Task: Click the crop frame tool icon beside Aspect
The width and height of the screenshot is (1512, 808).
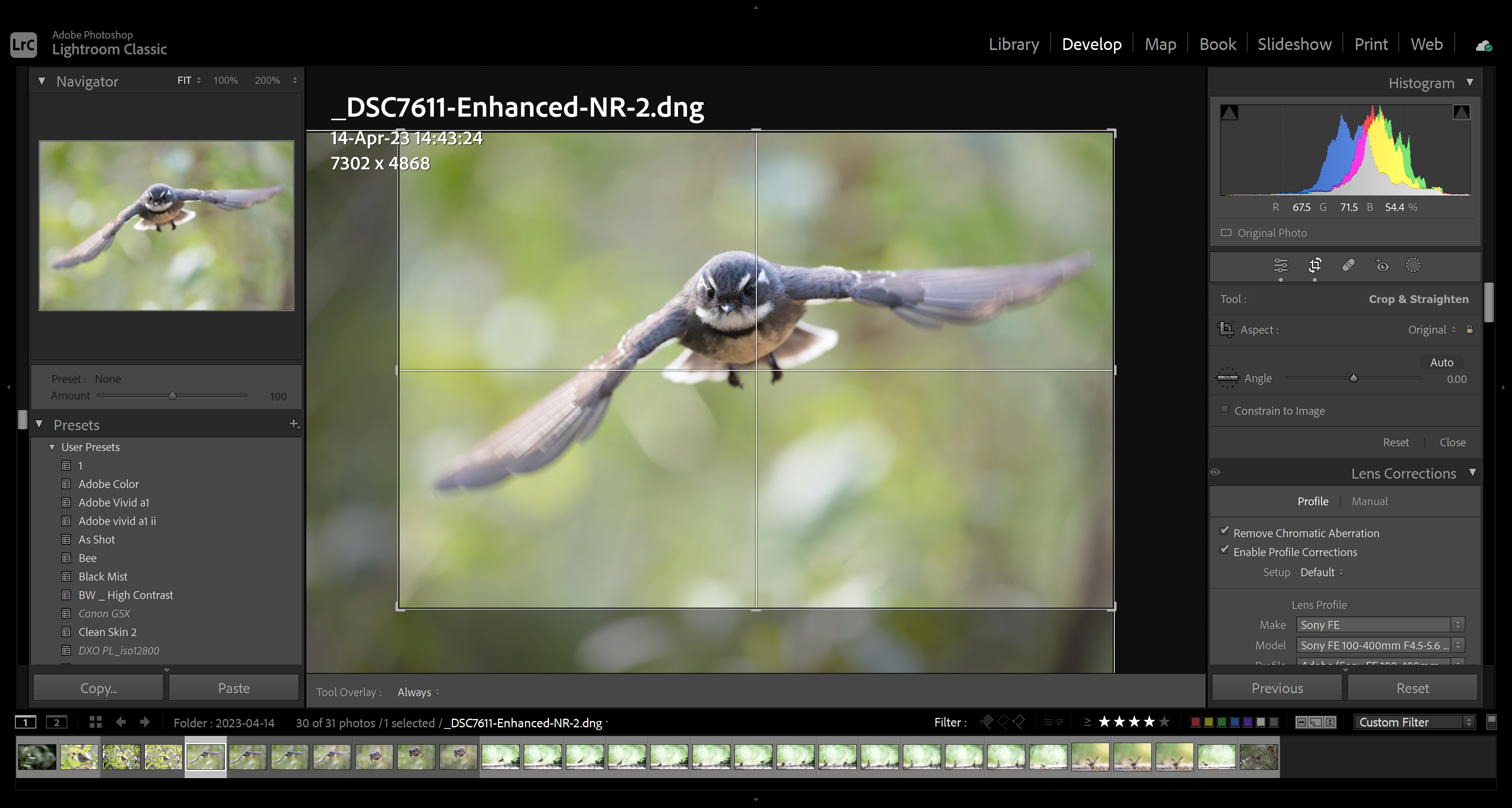Action: pyautogui.click(x=1226, y=329)
